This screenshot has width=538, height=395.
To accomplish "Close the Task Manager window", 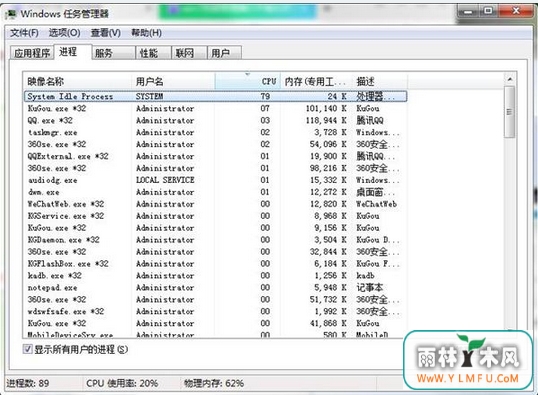I will point(516,12).
